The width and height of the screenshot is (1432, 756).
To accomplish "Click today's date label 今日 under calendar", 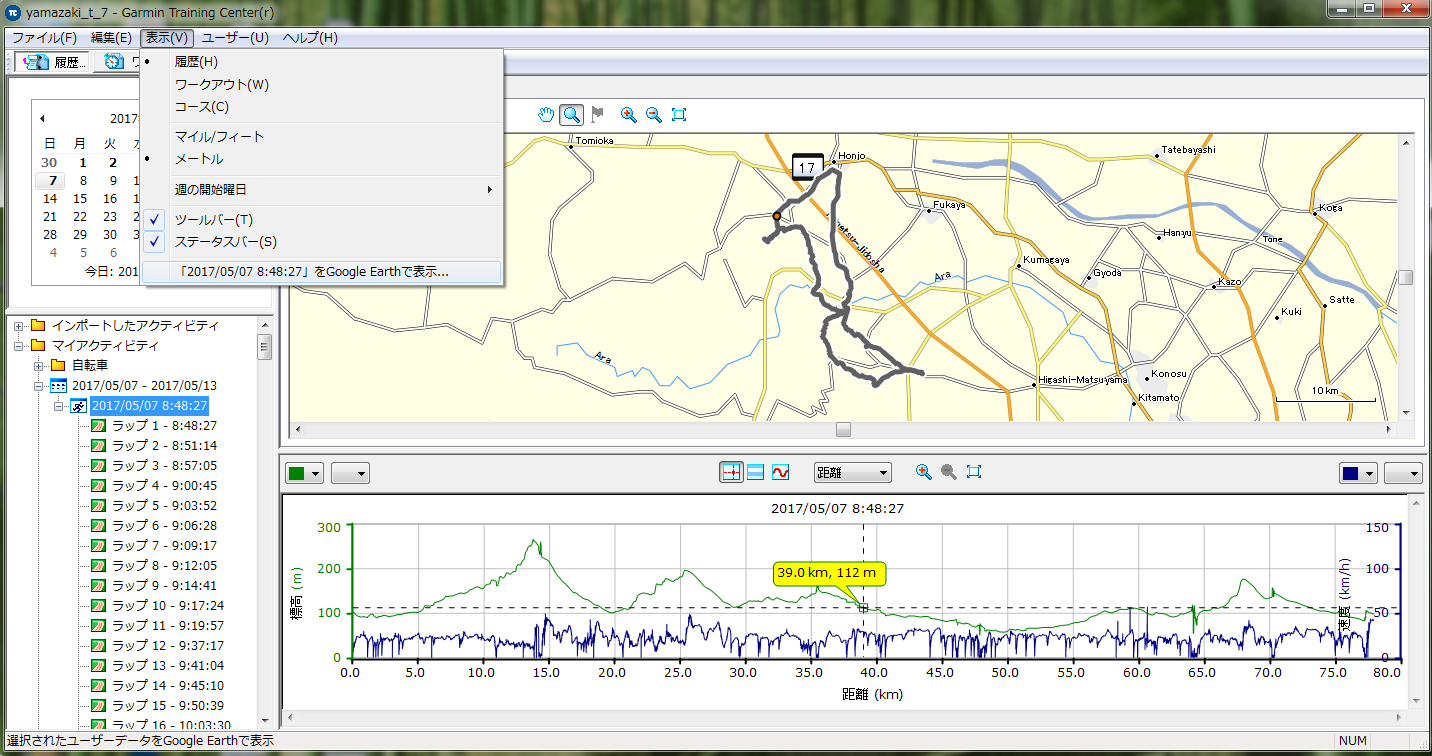I will tap(112, 271).
